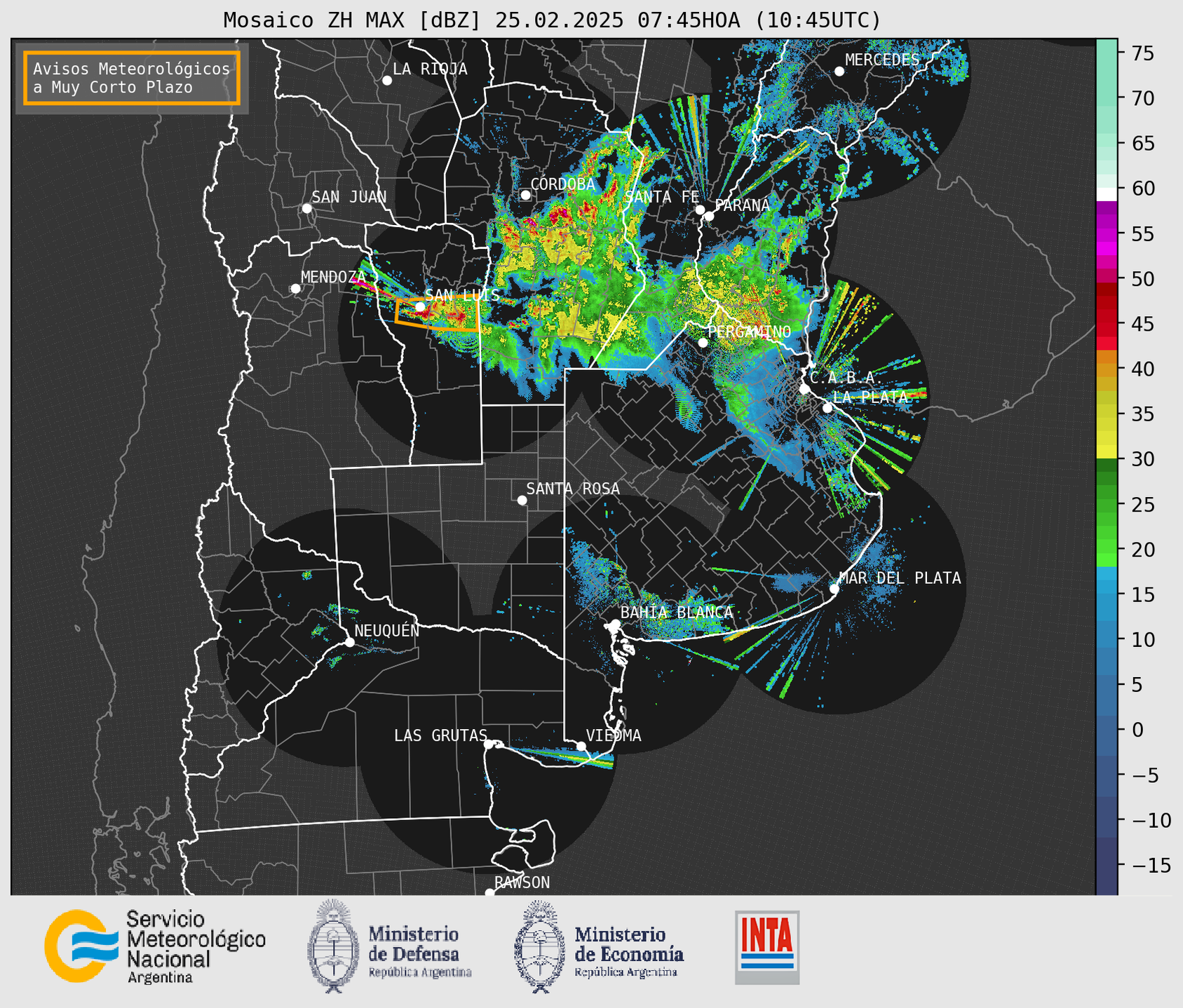Click the 25 dBZ green band on the scale

click(x=1107, y=504)
